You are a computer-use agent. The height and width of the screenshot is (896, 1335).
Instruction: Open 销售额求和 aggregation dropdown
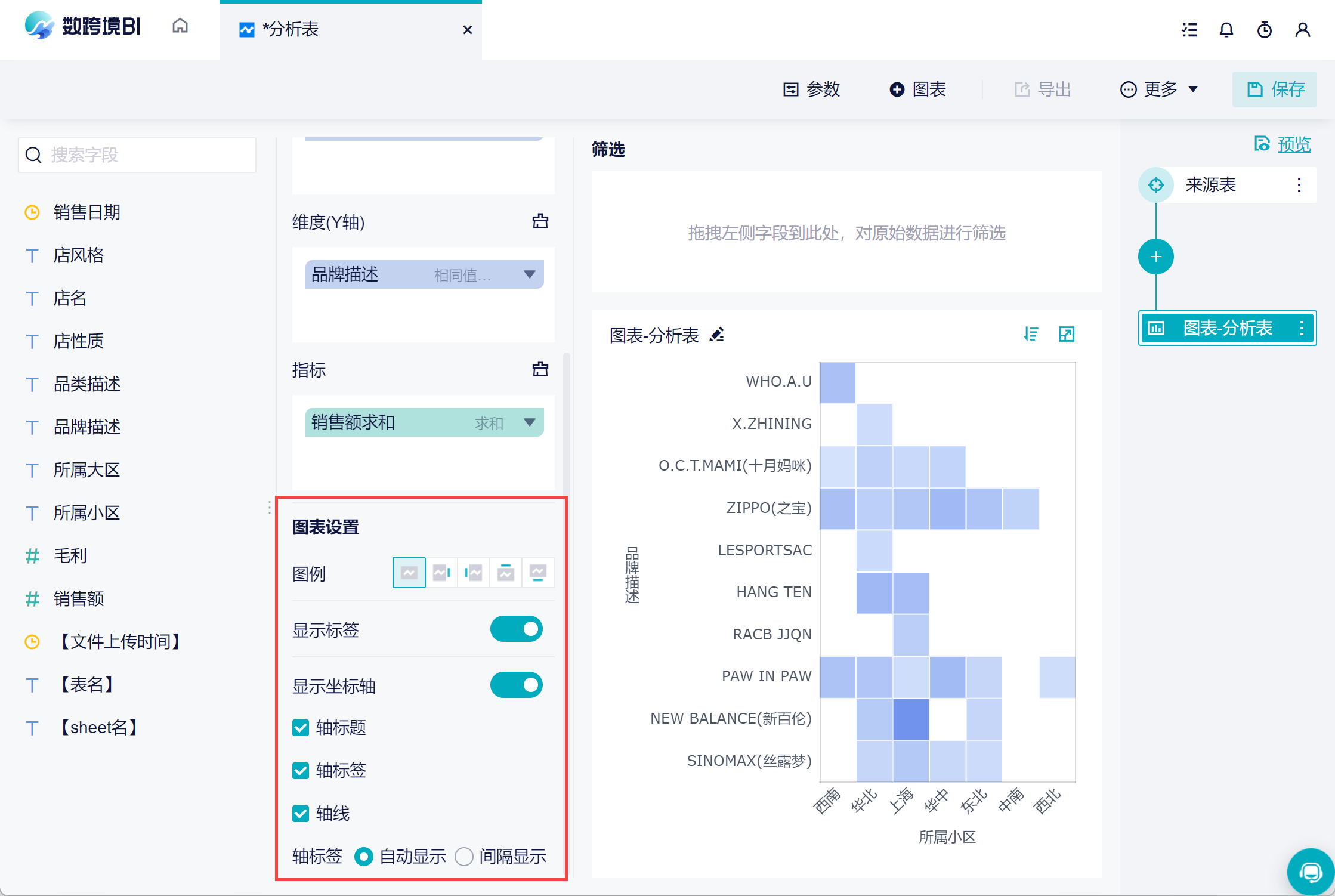pos(529,422)
